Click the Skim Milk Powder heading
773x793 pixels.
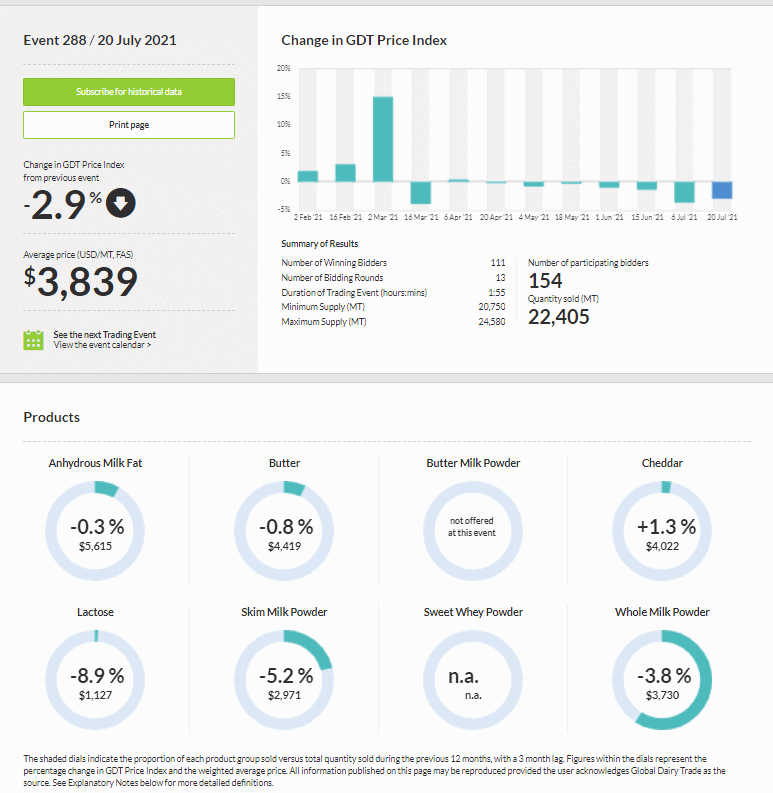coord(284,612)
